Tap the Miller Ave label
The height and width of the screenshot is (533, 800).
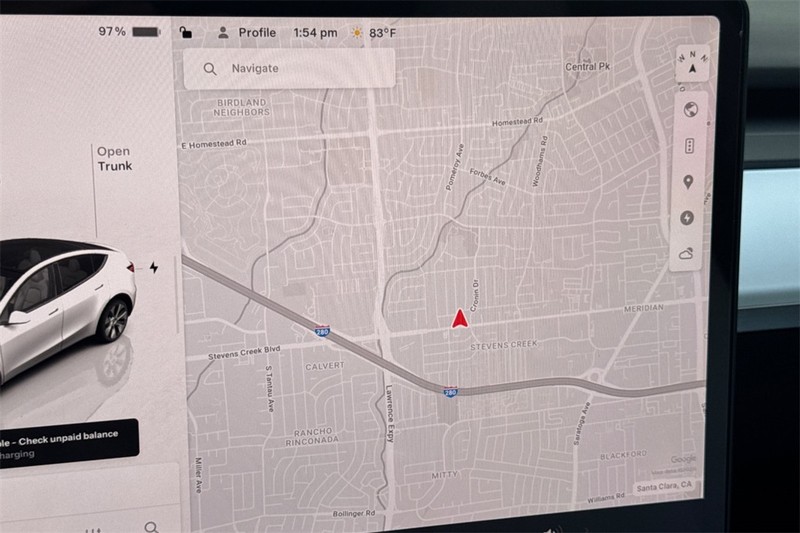click(x=198, y=474)
